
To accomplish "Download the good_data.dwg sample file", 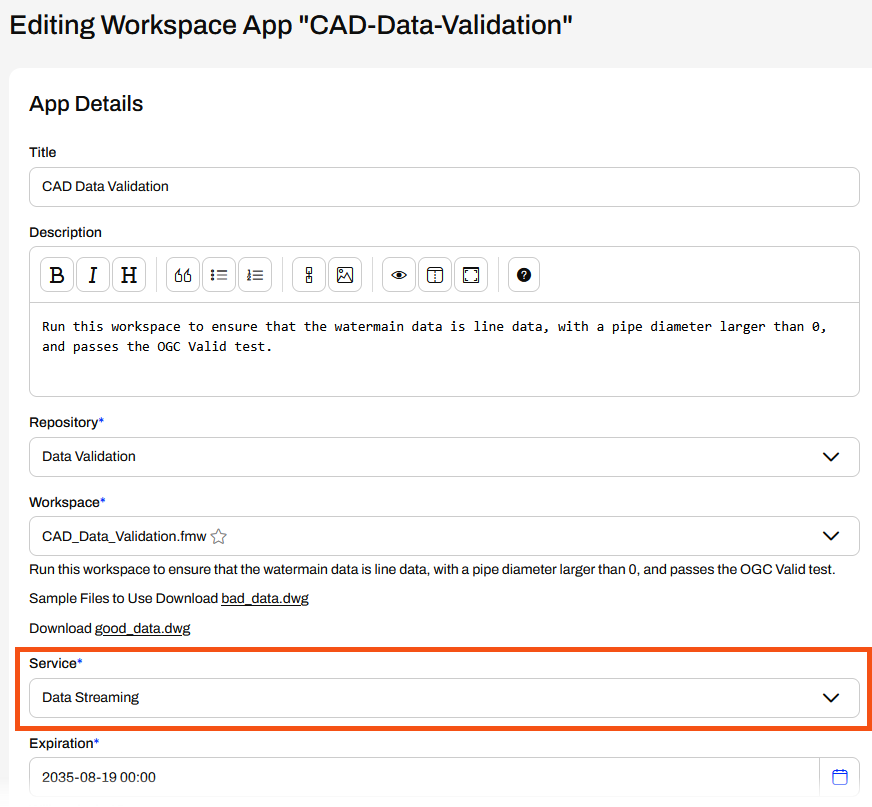I will [x=142, y=629].
